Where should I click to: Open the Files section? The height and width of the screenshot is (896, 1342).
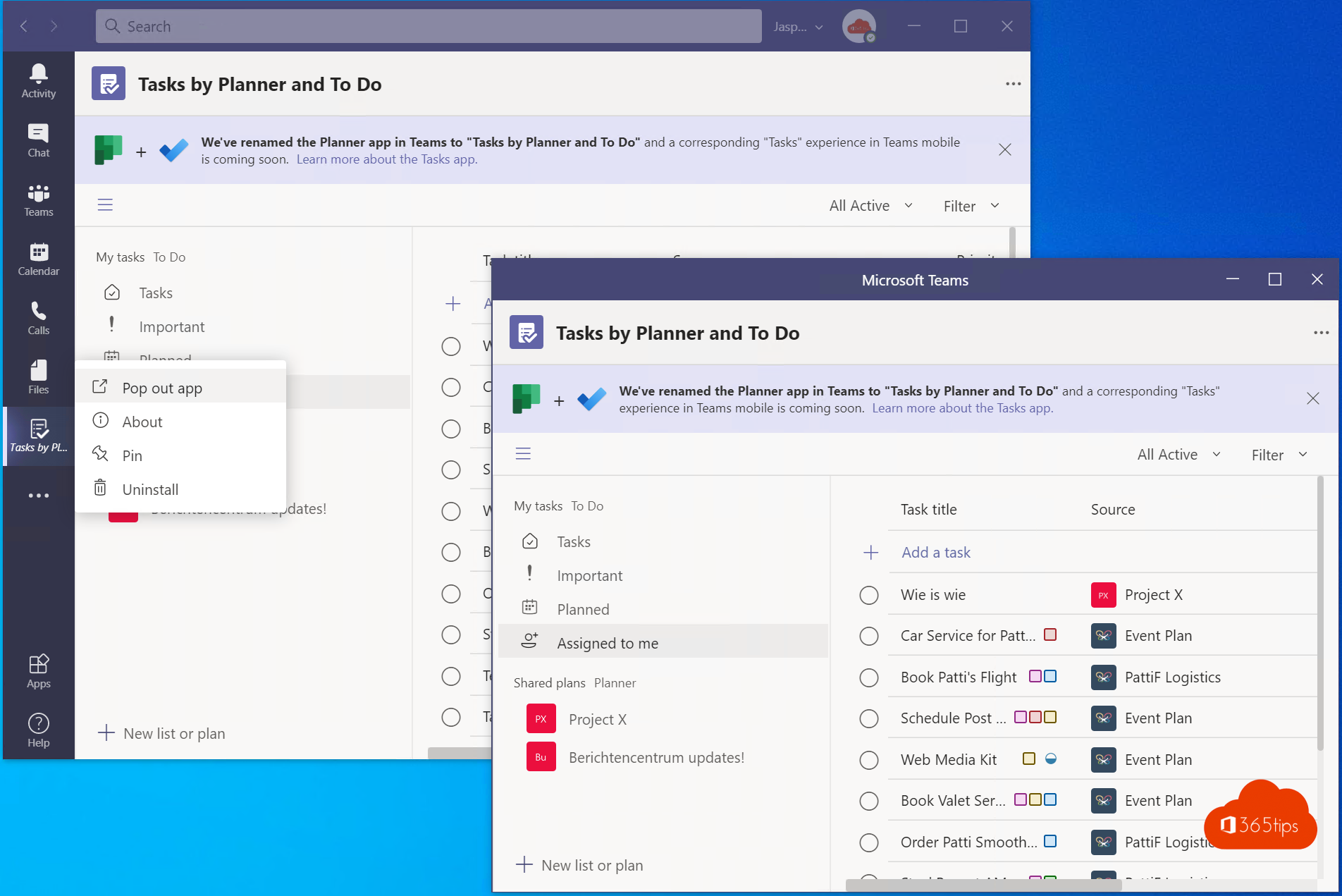click(38, 377)
